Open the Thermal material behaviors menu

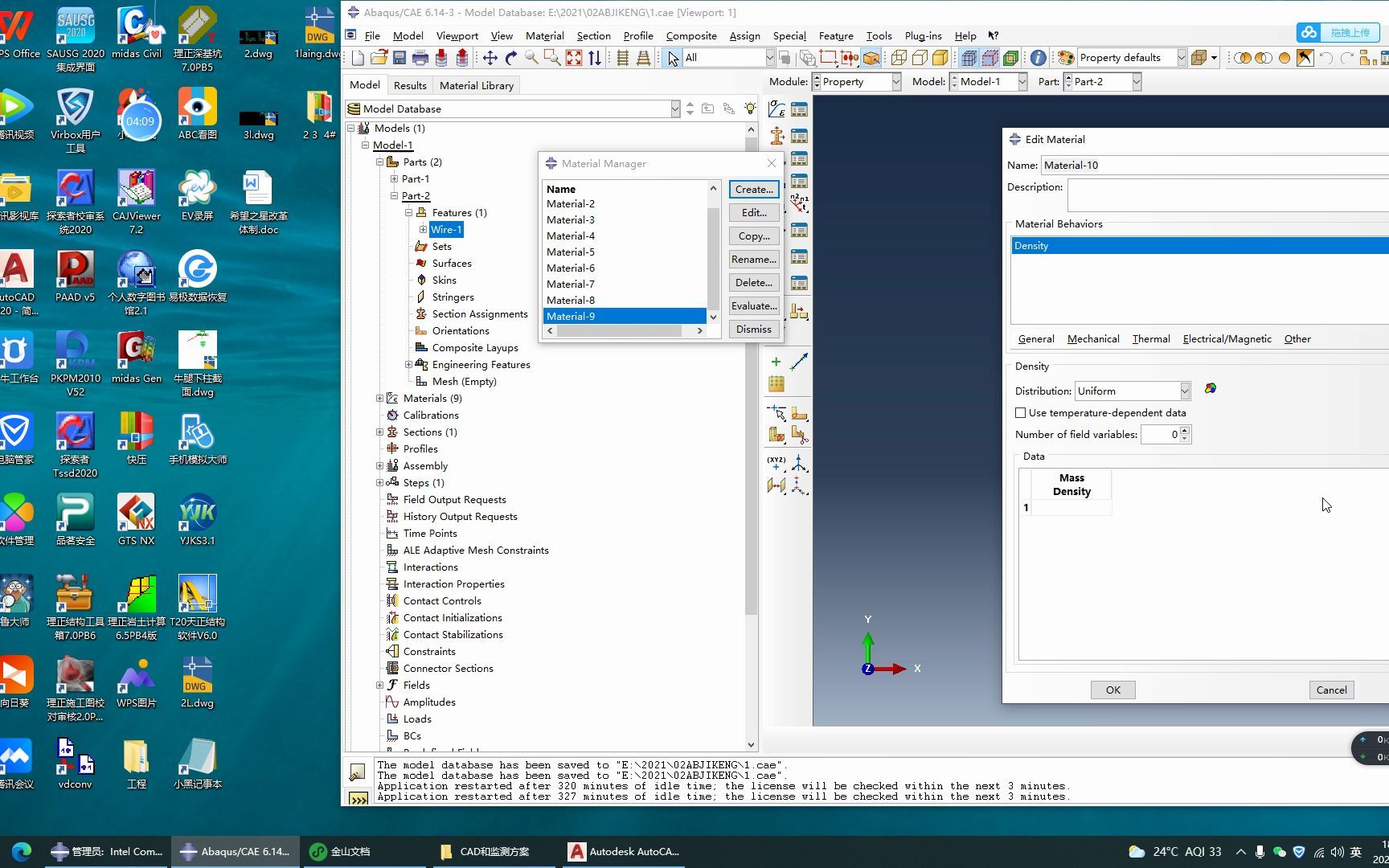(1151, 339)
